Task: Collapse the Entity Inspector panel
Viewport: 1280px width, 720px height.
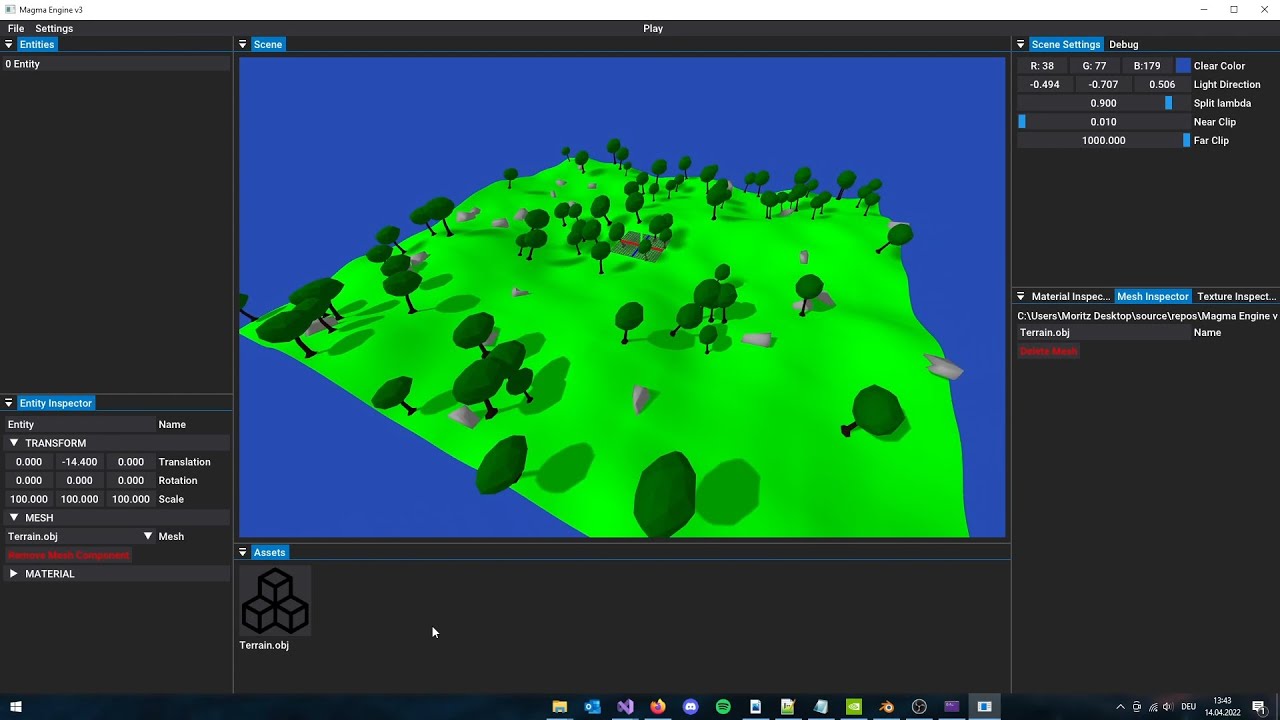Action: [8, 403]
